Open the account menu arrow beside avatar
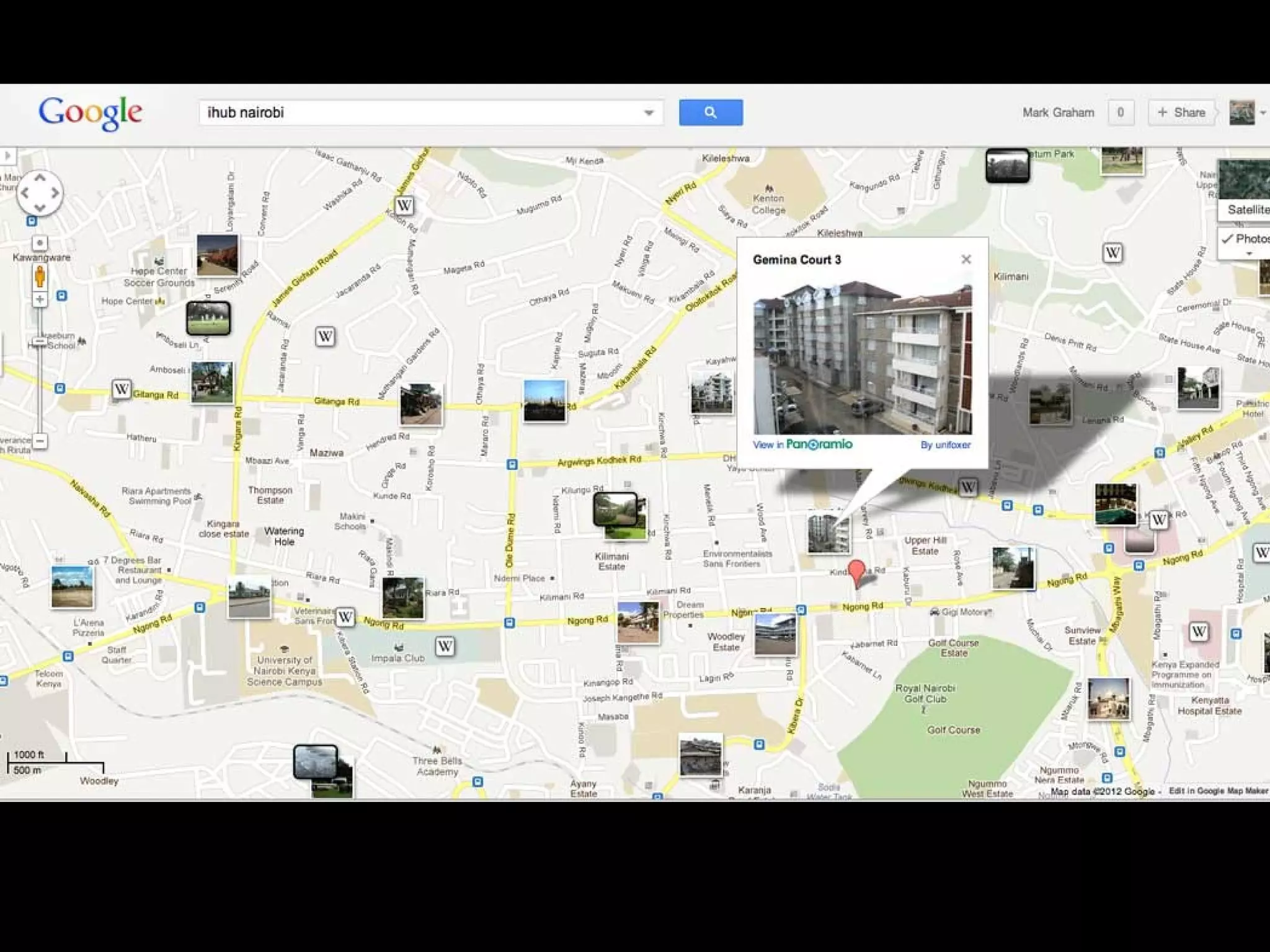 point(1263,113)
